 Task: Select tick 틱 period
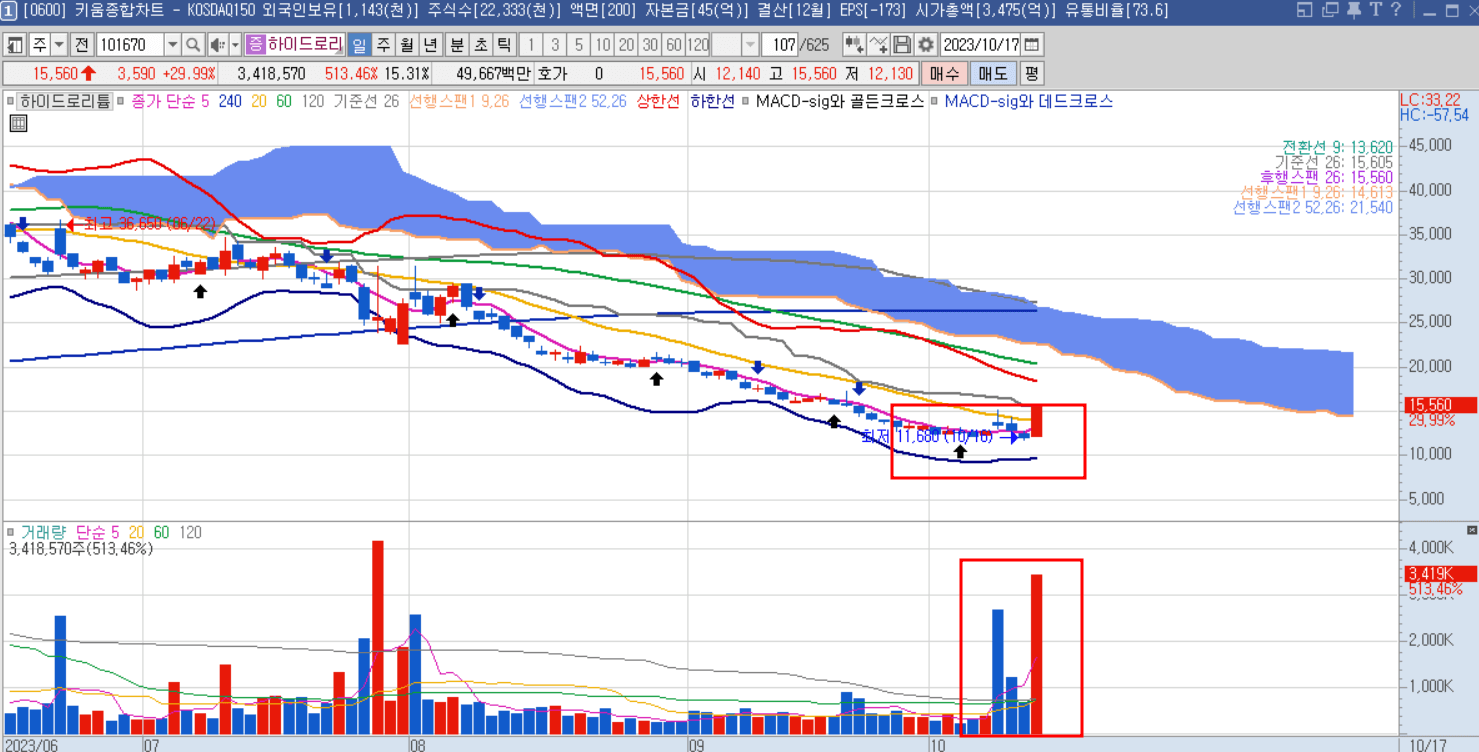point(505,45)
